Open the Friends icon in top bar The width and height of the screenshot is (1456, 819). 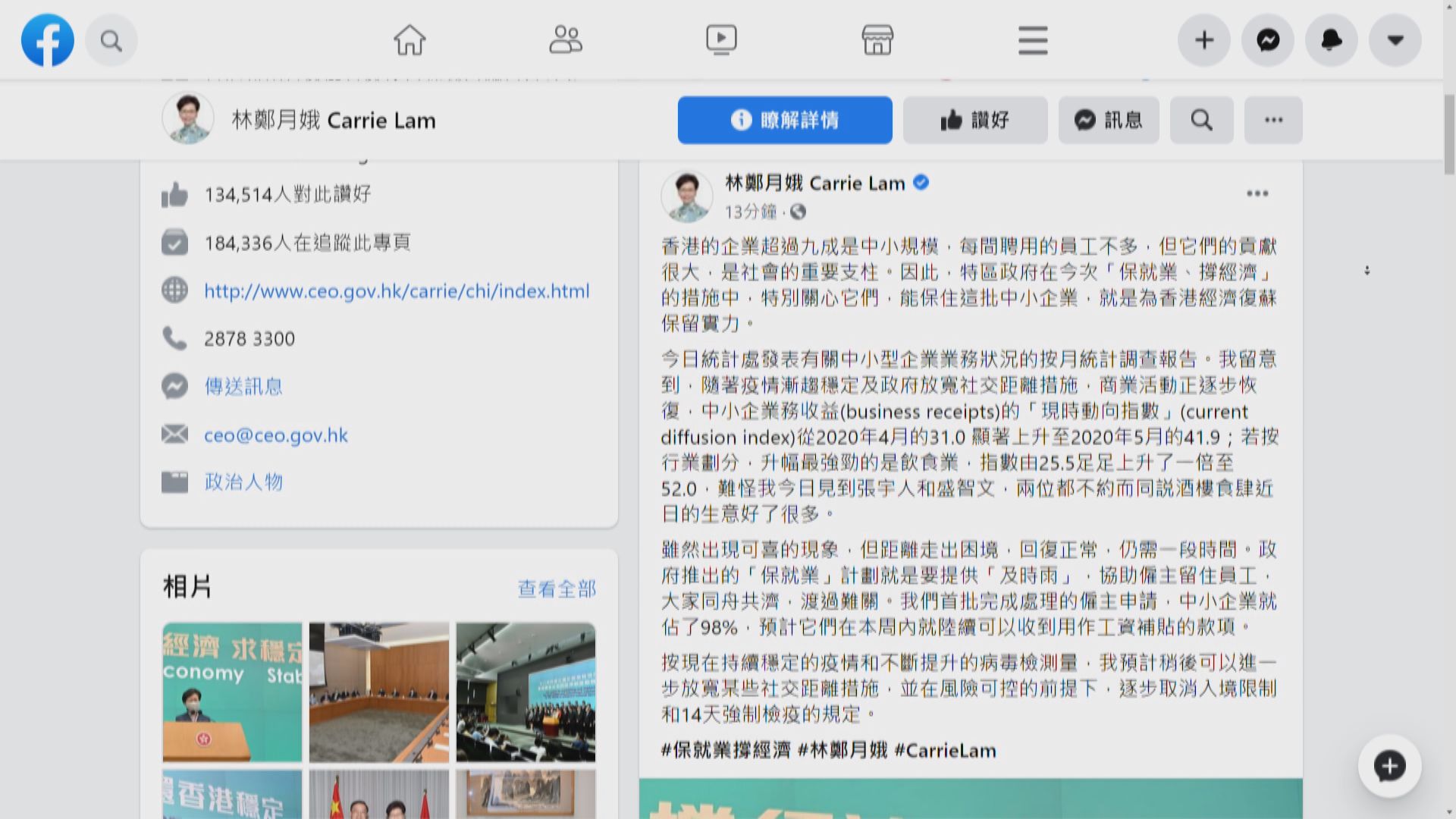click(565, 40)
